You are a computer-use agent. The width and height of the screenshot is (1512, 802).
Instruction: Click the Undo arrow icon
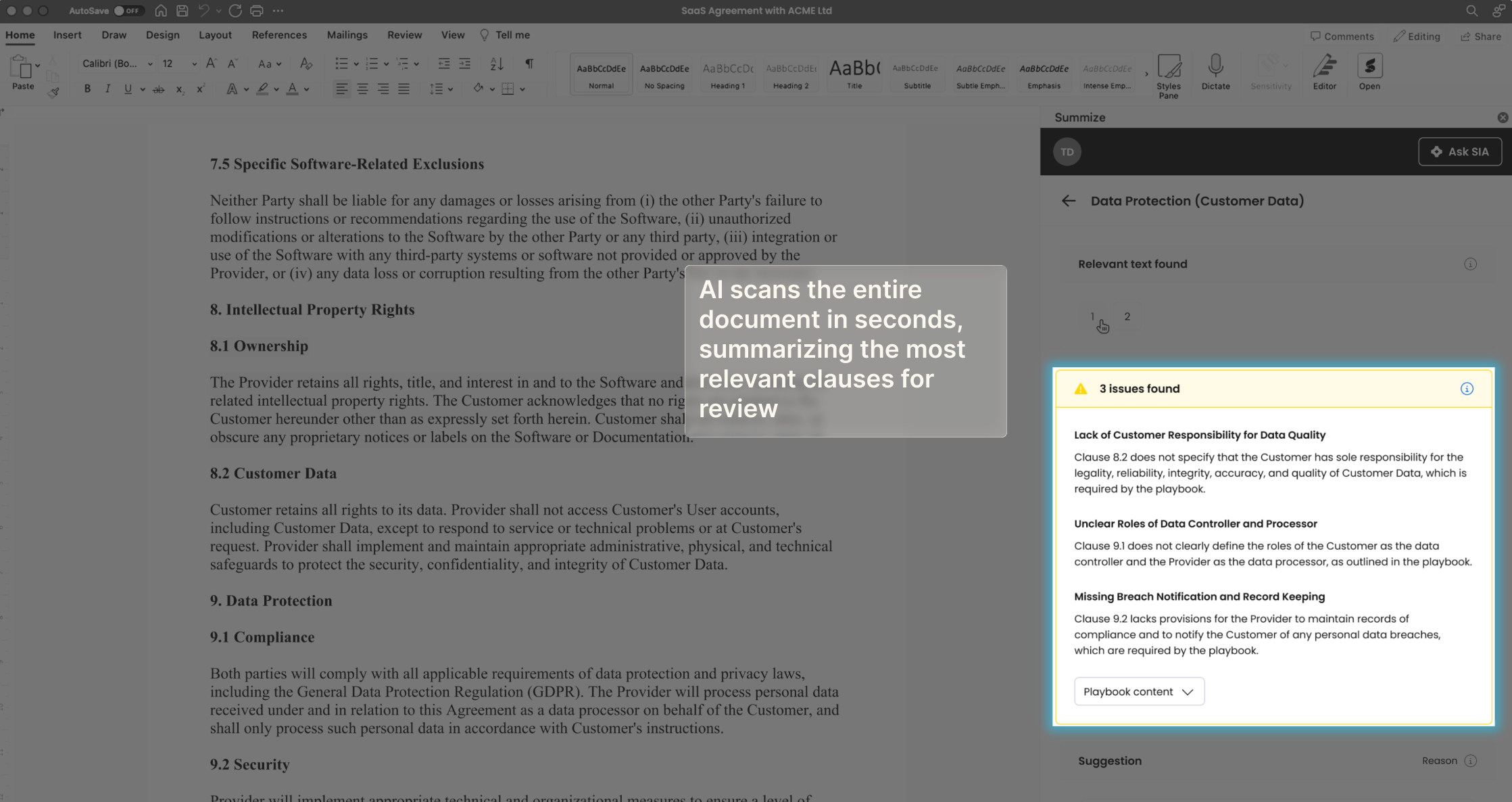point(203,11)
